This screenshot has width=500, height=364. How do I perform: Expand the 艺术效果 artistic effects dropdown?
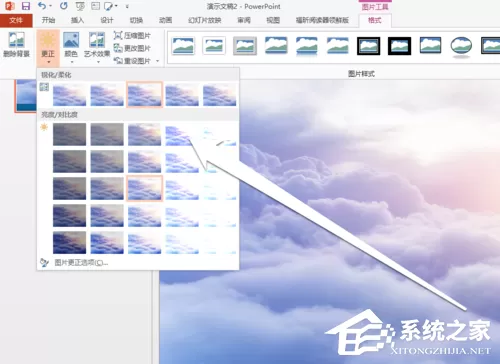tap(97, 47)
